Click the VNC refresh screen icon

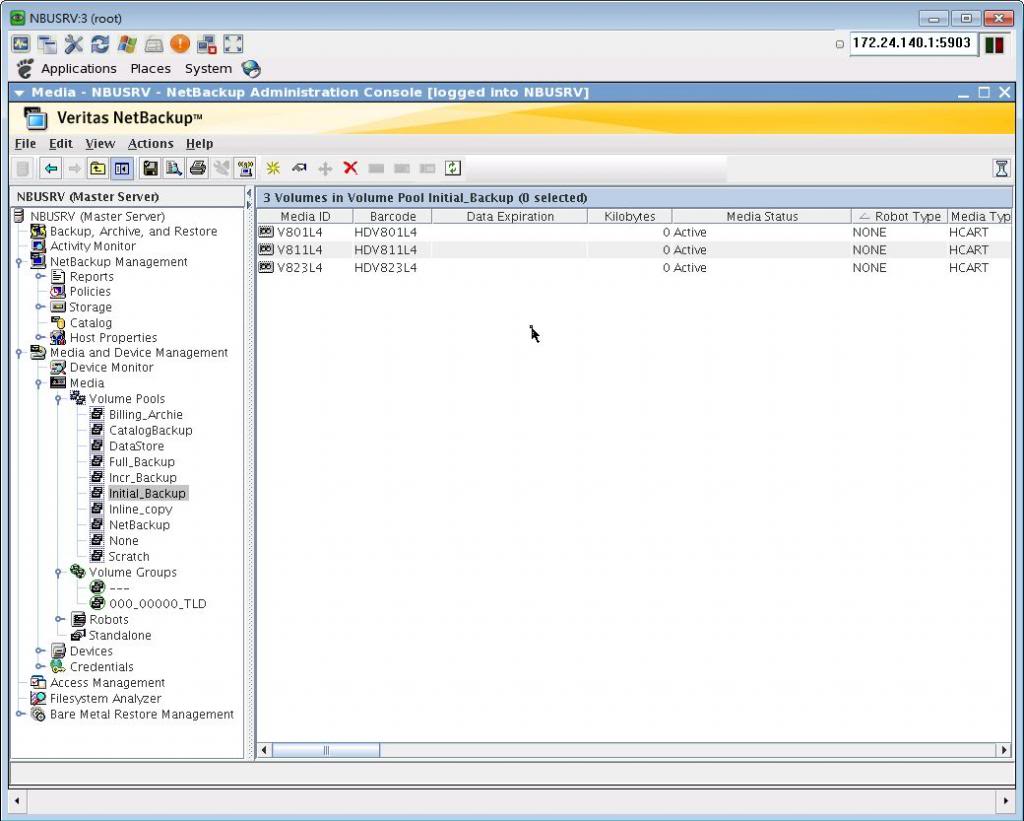100,44
